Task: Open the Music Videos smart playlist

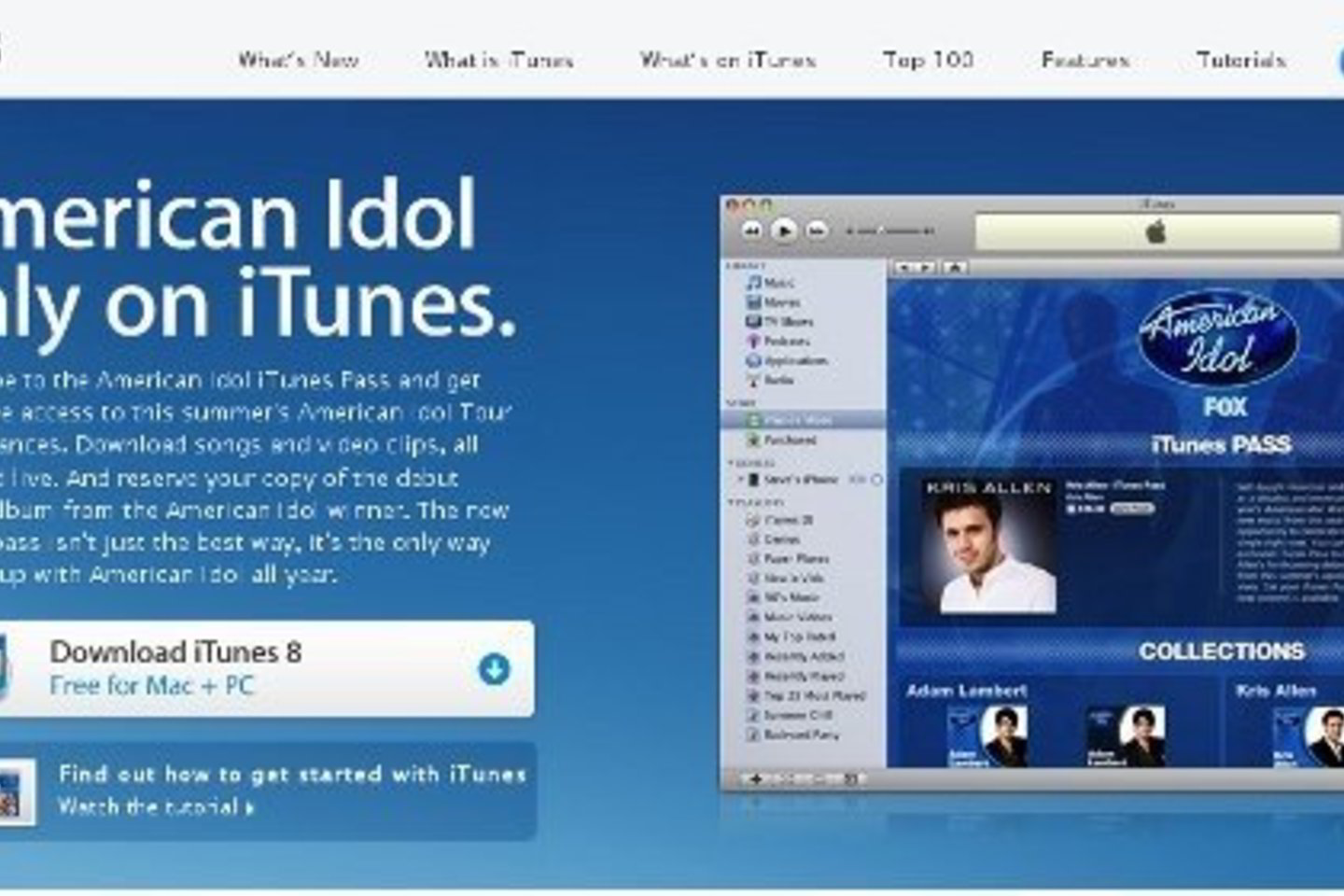Action: pos(789,617)
